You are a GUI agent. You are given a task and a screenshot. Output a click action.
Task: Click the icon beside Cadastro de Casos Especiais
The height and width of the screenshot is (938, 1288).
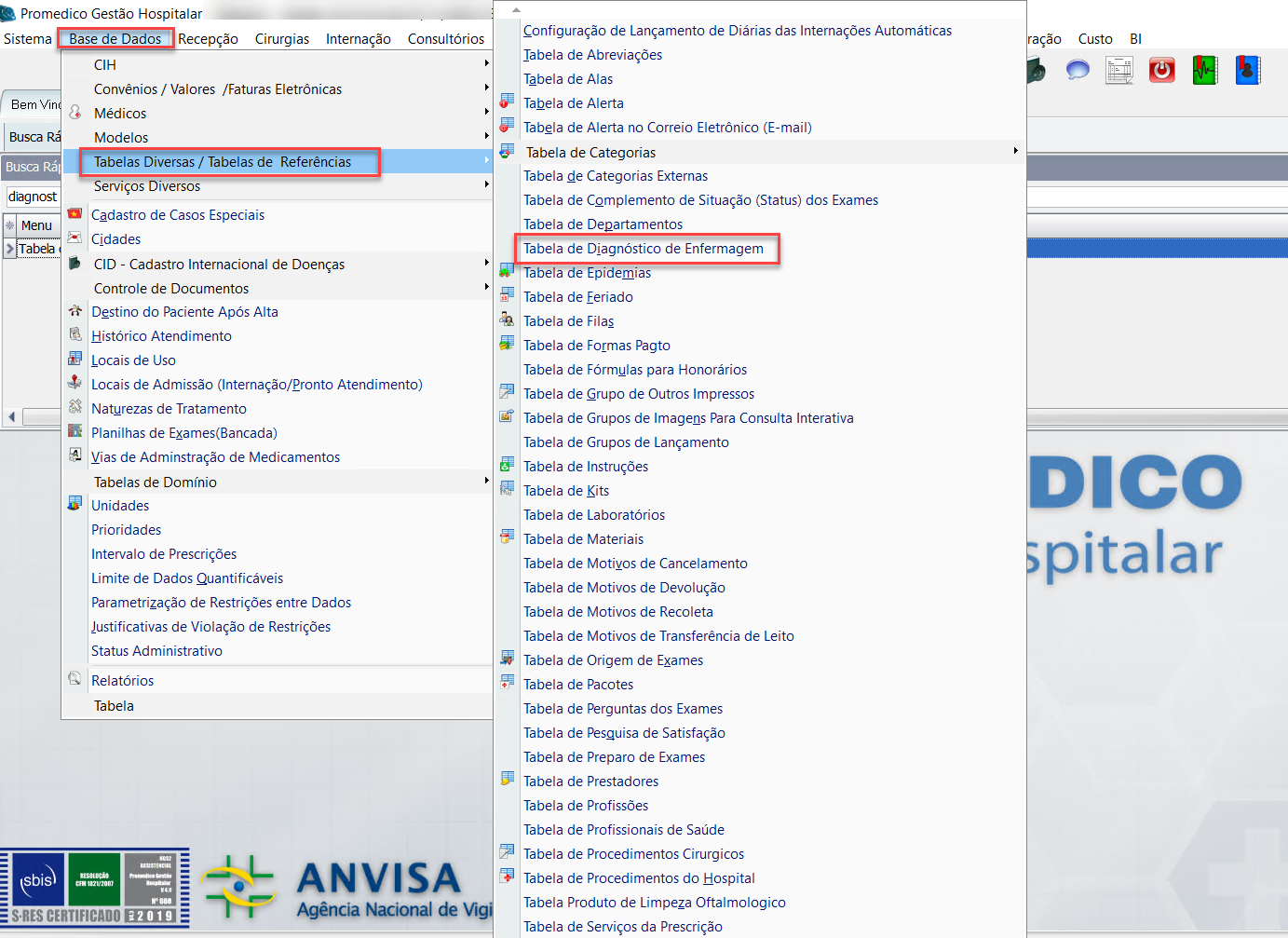(x=75, y=214)
